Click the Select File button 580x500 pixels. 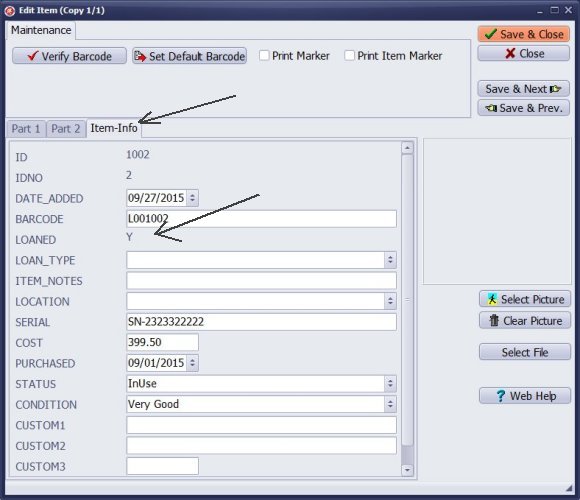pyautogui.click(x=525, y=352)
